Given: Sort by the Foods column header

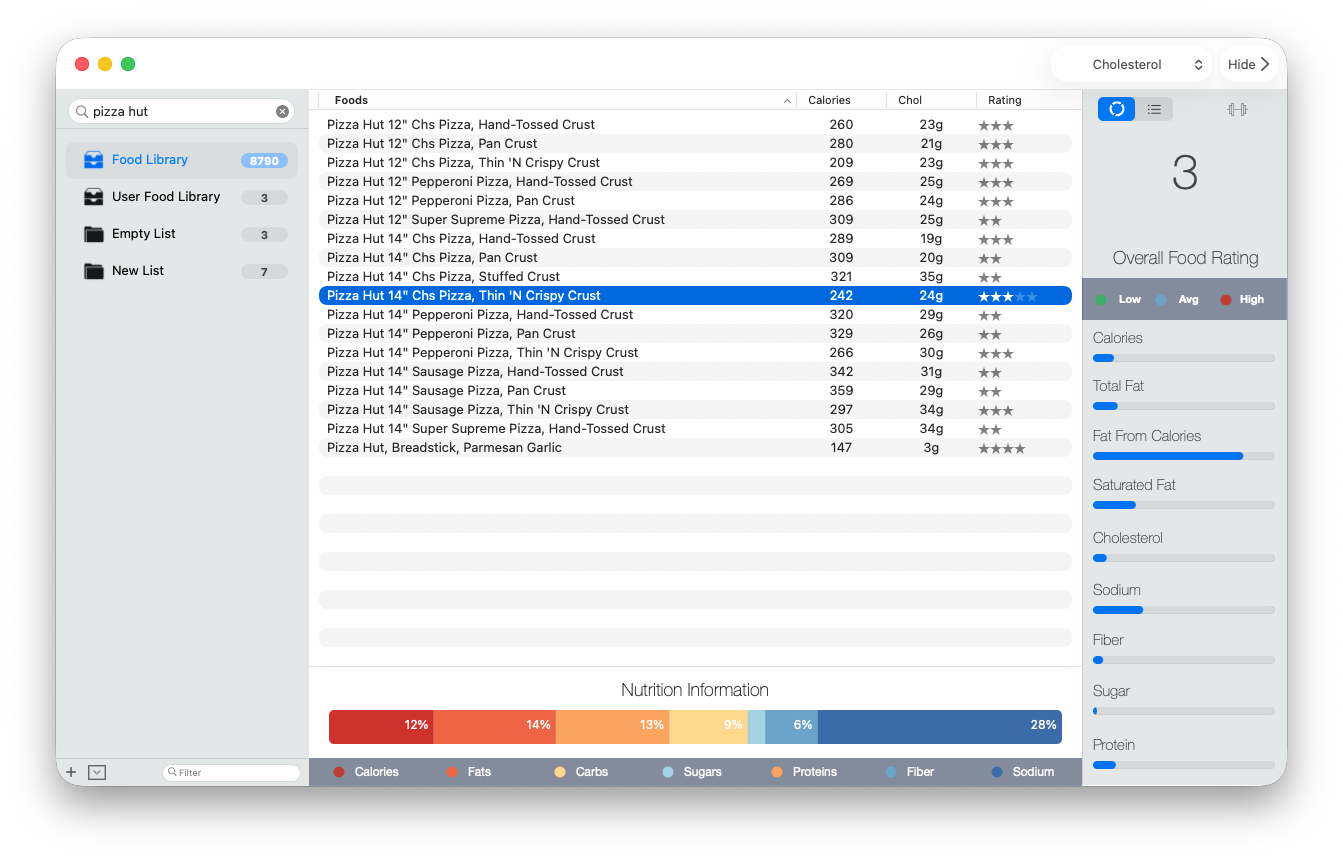Looking at the screenshot, I should (557, 100).
